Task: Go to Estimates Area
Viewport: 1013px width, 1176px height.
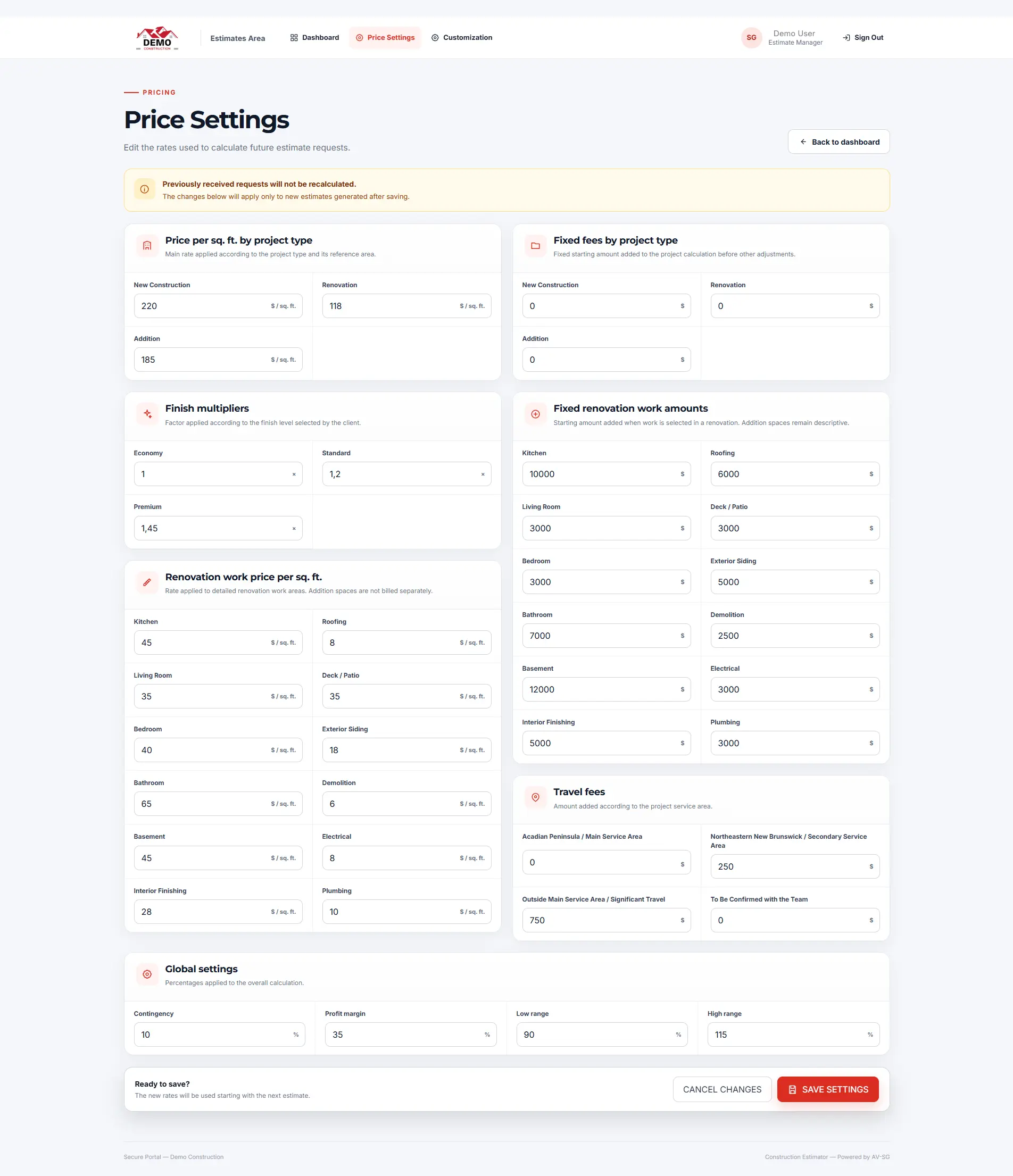Action: (237, 38)
